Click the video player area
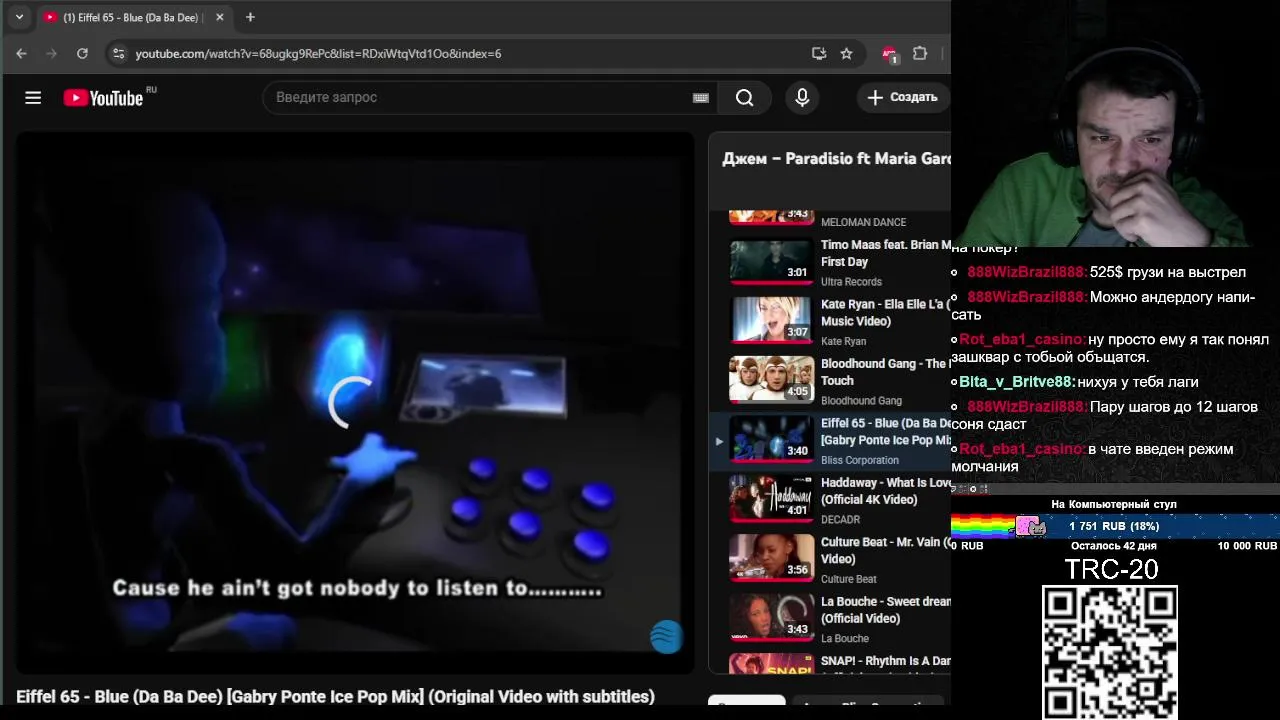The width and height of the screenshot is (1280, 720). [355, 402]
